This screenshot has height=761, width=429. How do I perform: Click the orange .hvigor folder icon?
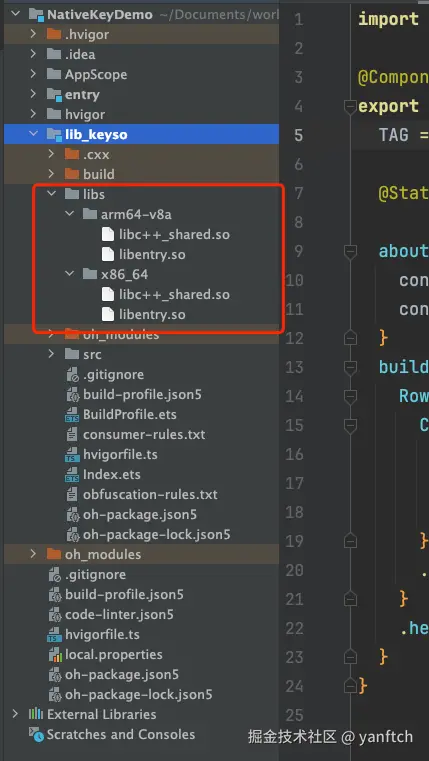(x=54, y=34)
